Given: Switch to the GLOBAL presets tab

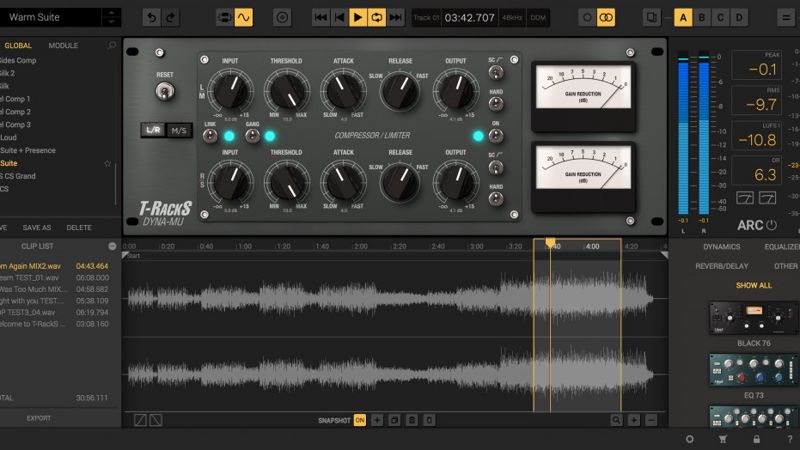Looking at the screenshot, I should pyautogui.click(x=18, y=45).
